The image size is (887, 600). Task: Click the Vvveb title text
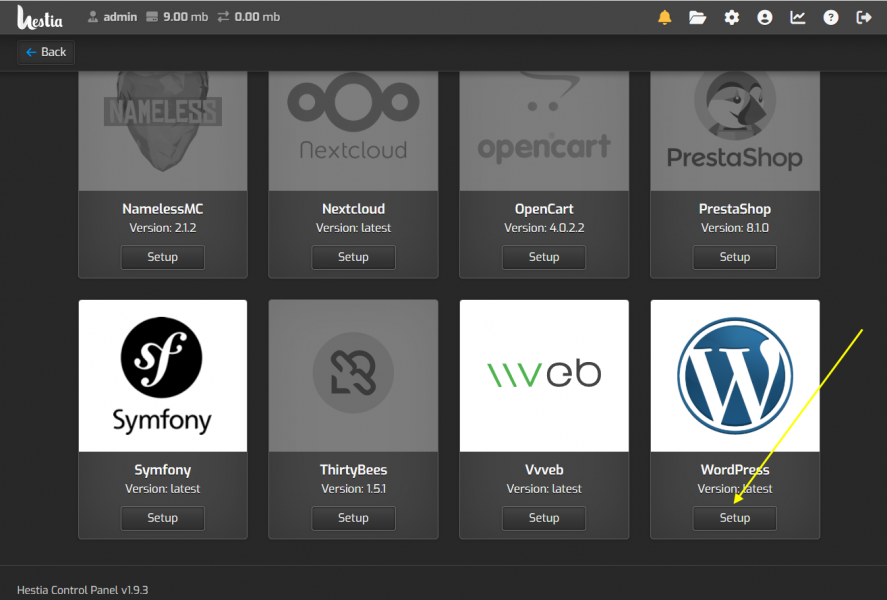click(x=544, y=470)
